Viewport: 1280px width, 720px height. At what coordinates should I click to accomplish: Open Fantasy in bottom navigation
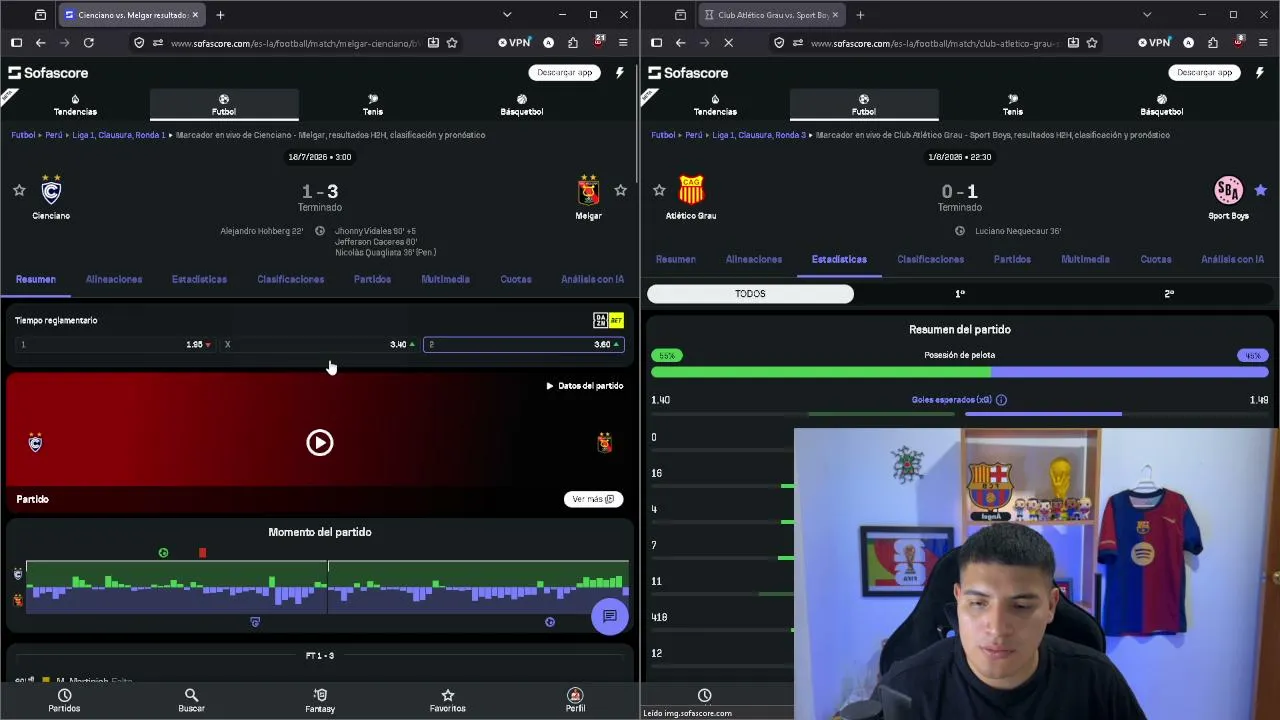pos(320,701)
